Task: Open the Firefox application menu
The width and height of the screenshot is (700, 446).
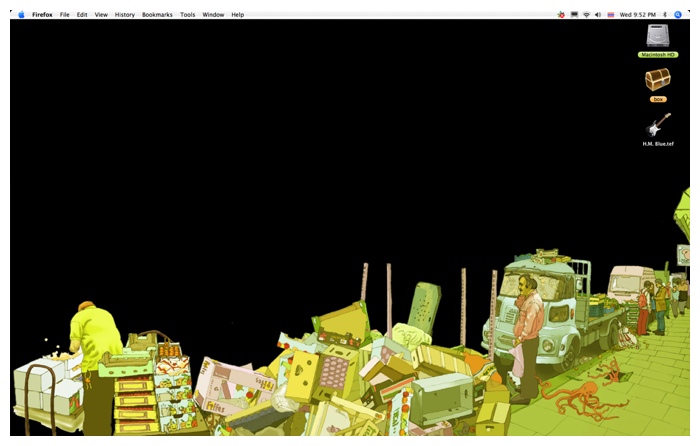Action: pos(42,15)
